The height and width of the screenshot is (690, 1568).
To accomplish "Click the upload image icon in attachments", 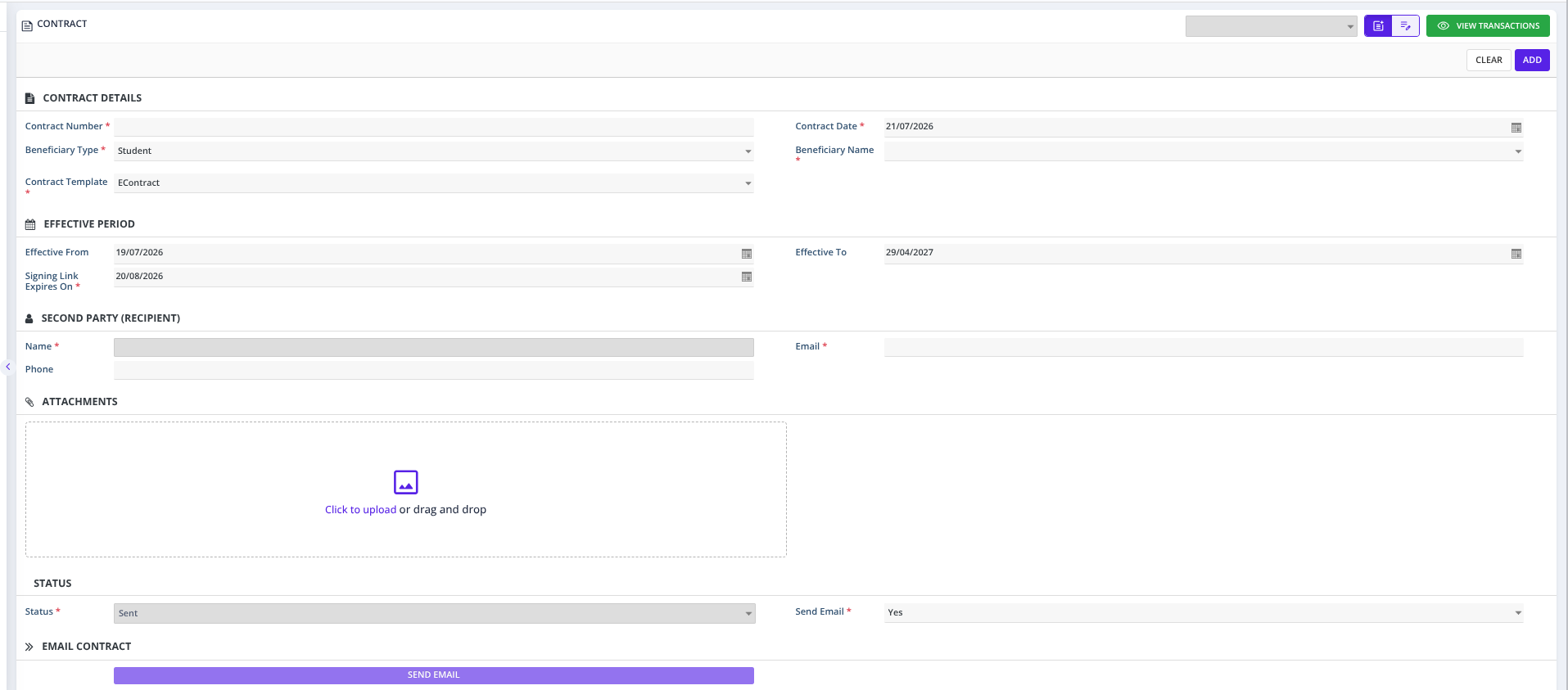I will click(x=405, y=482).
